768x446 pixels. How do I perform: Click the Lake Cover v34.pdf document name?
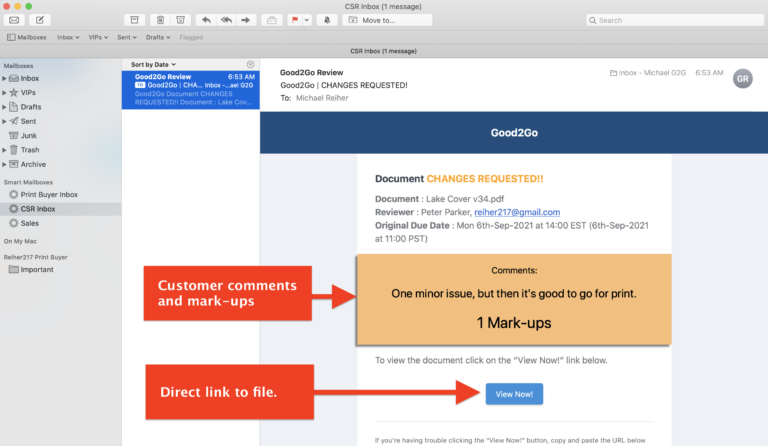(x=465, y=199)
